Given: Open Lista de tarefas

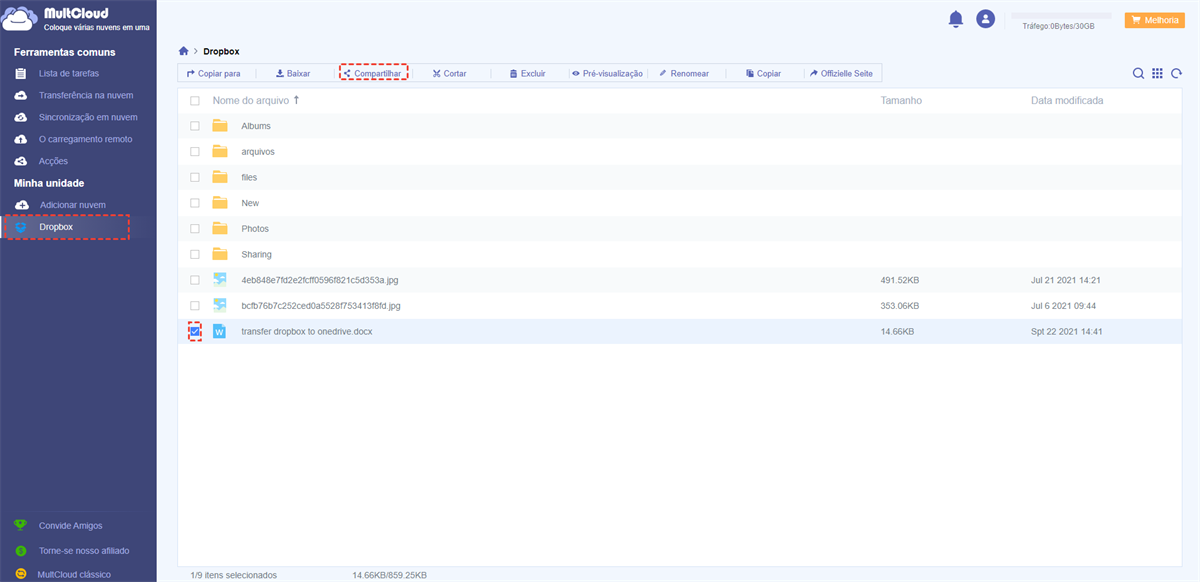Looking at the screenshot, I should click(x=69, y=73).
